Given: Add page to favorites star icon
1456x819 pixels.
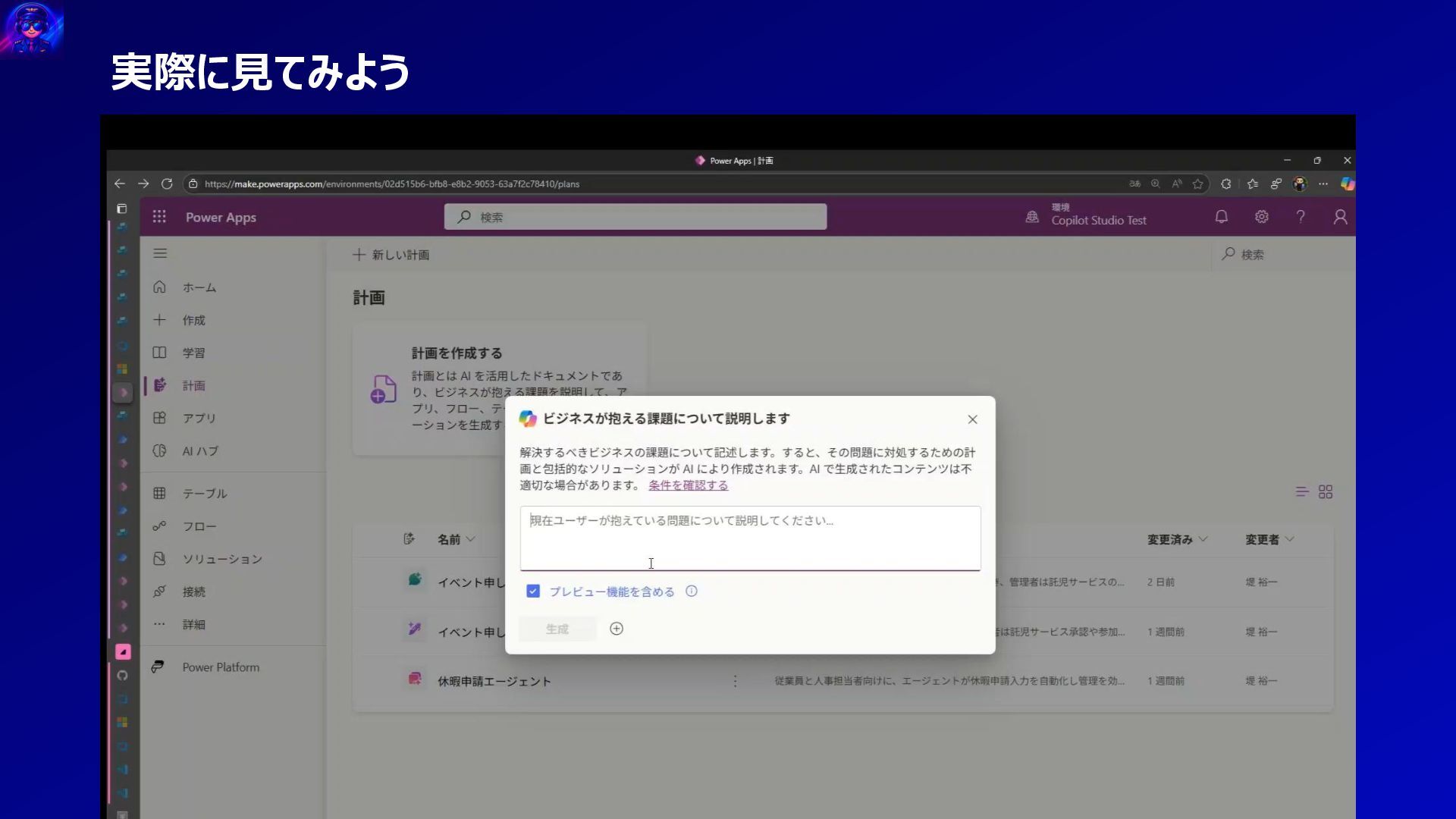Looking at the screenshot, I should (x=1197, y=184).
